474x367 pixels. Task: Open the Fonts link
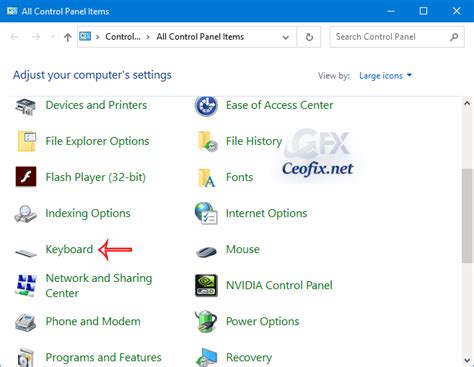pyautogui.click(x=239, y=177)
